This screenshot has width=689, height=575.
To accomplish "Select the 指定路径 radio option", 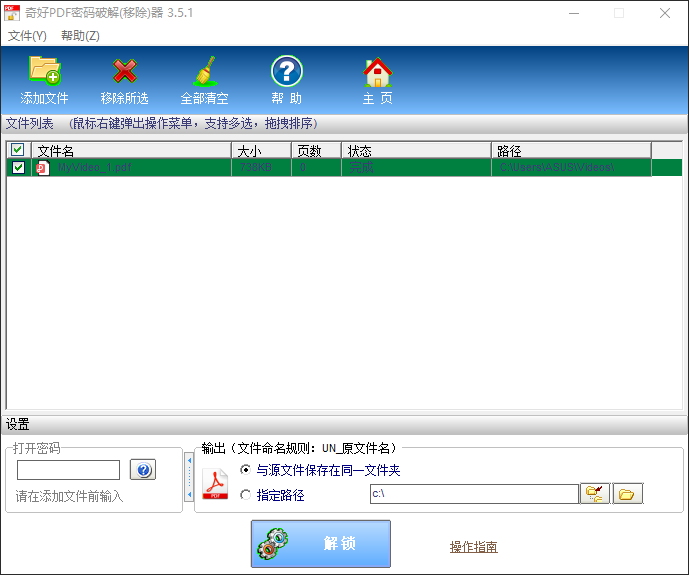I will pyautogui.click(x=246, y=495).
